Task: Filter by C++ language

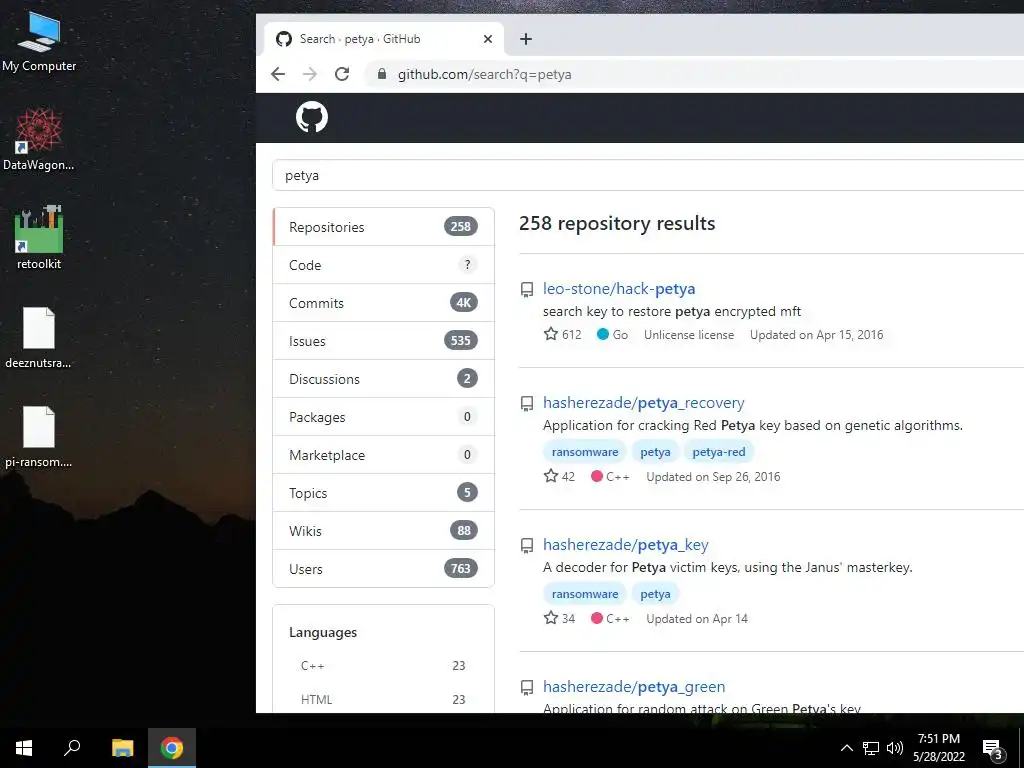Action: pos(383,665)
